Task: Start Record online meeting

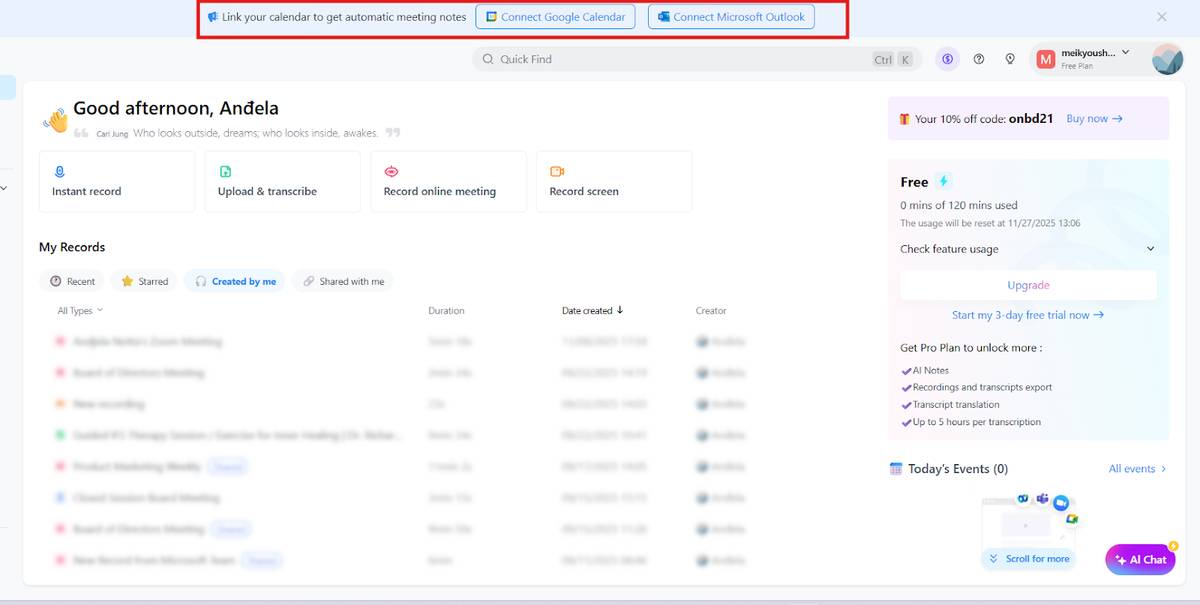Action: click(x=448, y=181)
